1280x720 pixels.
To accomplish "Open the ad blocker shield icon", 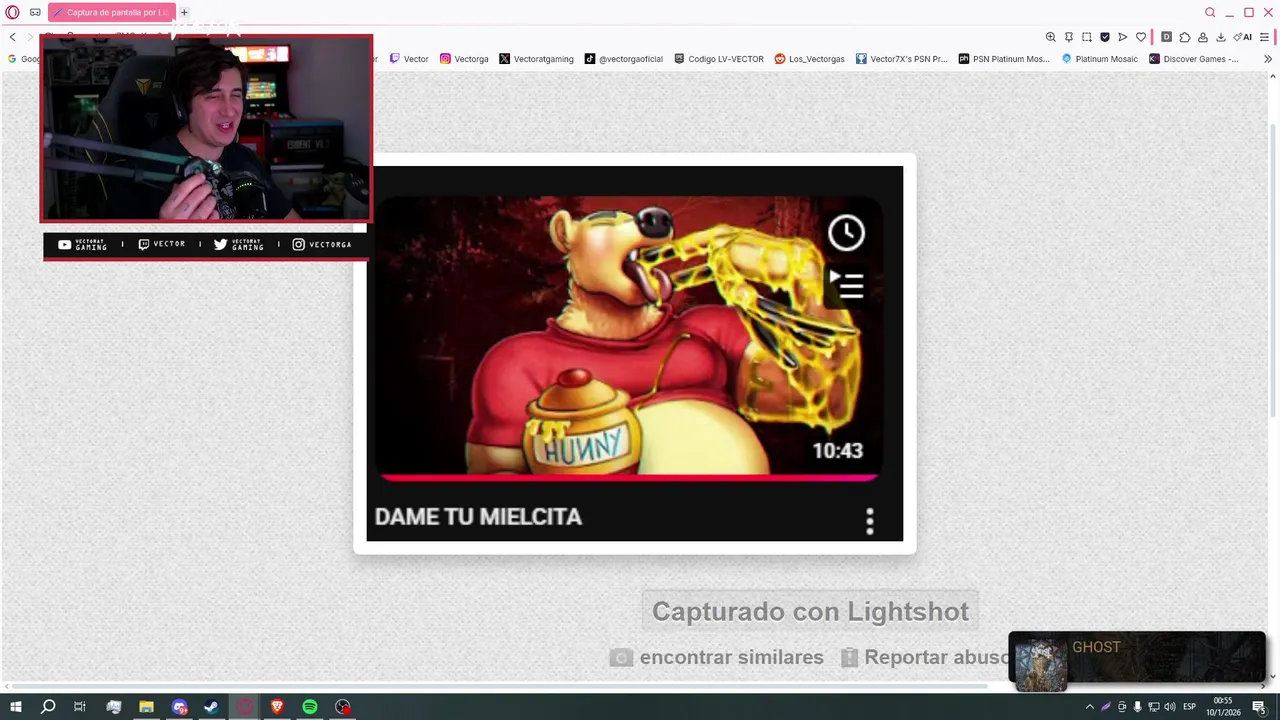I will pyautogui.click(x=1105, y=37).
